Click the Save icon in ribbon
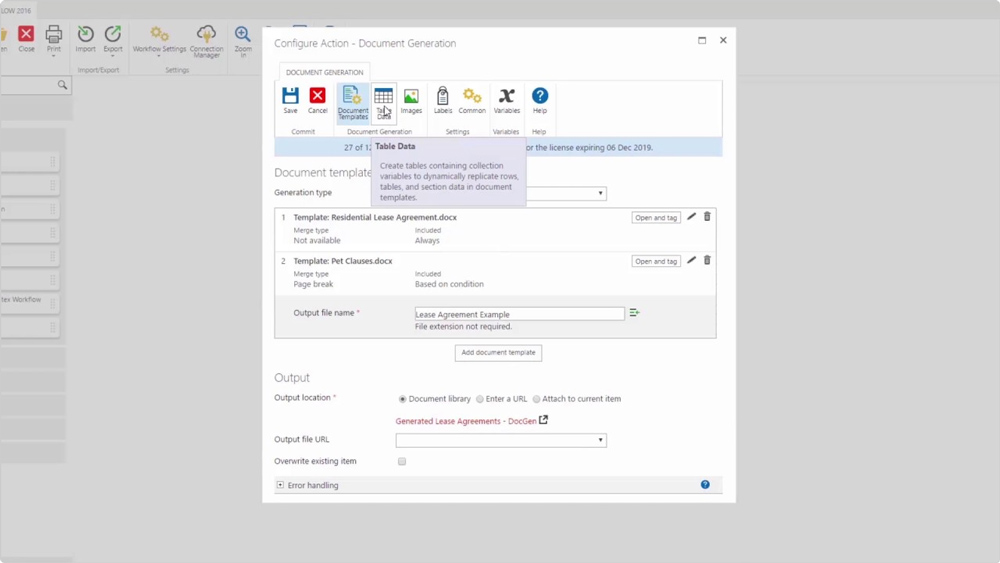1000x563 pixels. [290, 99]
